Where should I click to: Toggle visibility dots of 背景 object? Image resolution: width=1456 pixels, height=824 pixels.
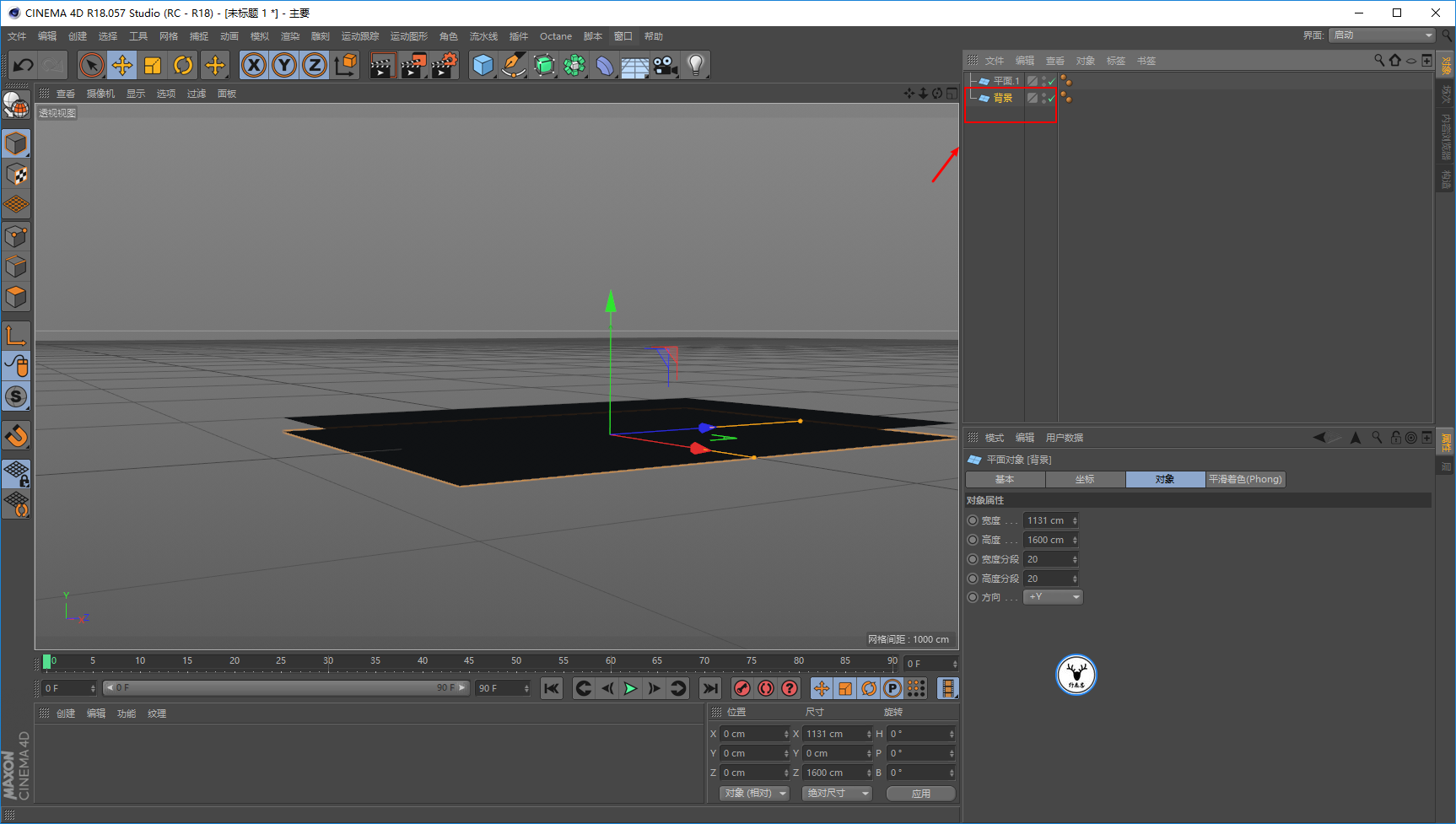1043,98
